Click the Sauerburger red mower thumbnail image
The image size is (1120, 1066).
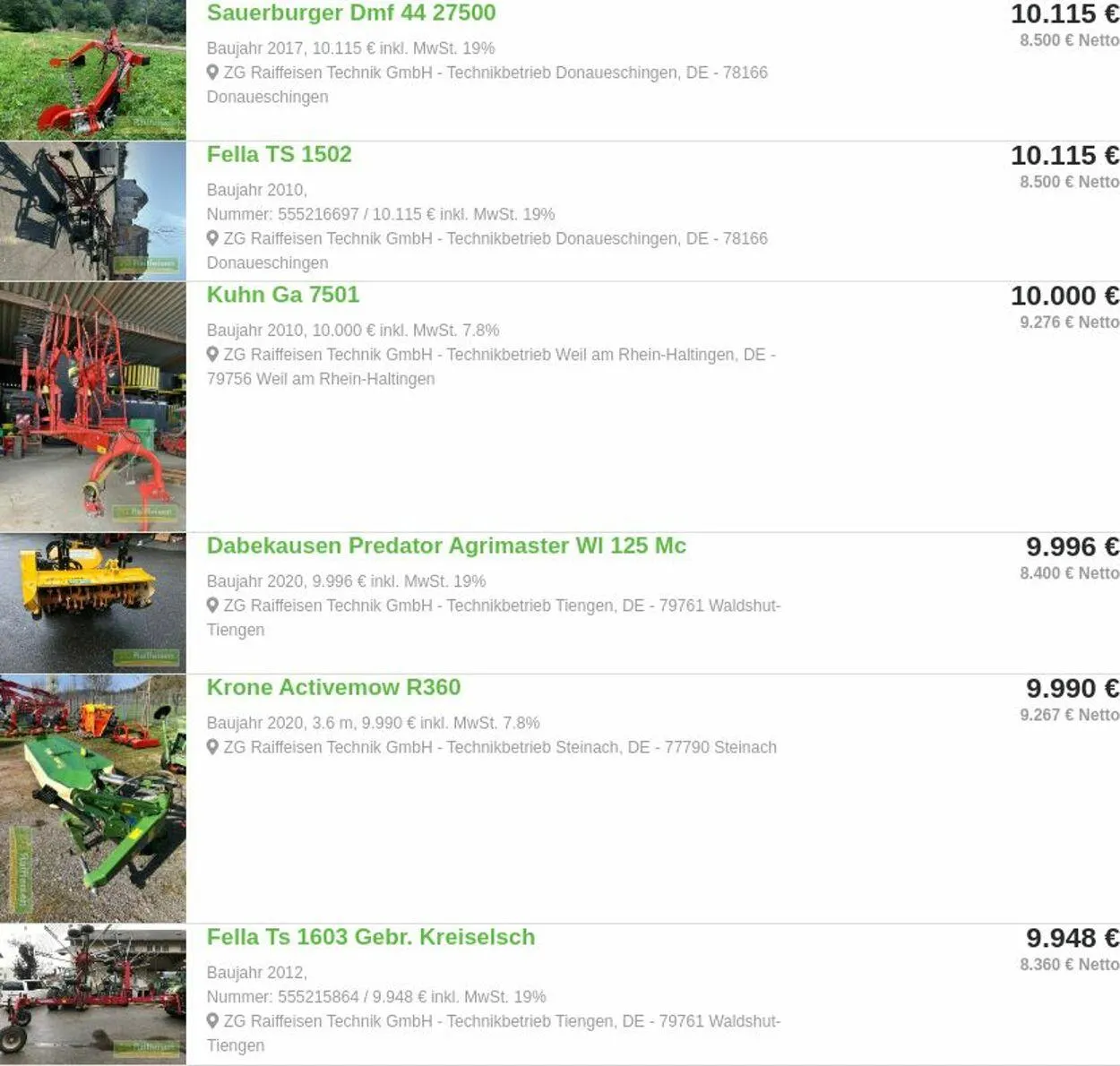[x=93, y=70]
